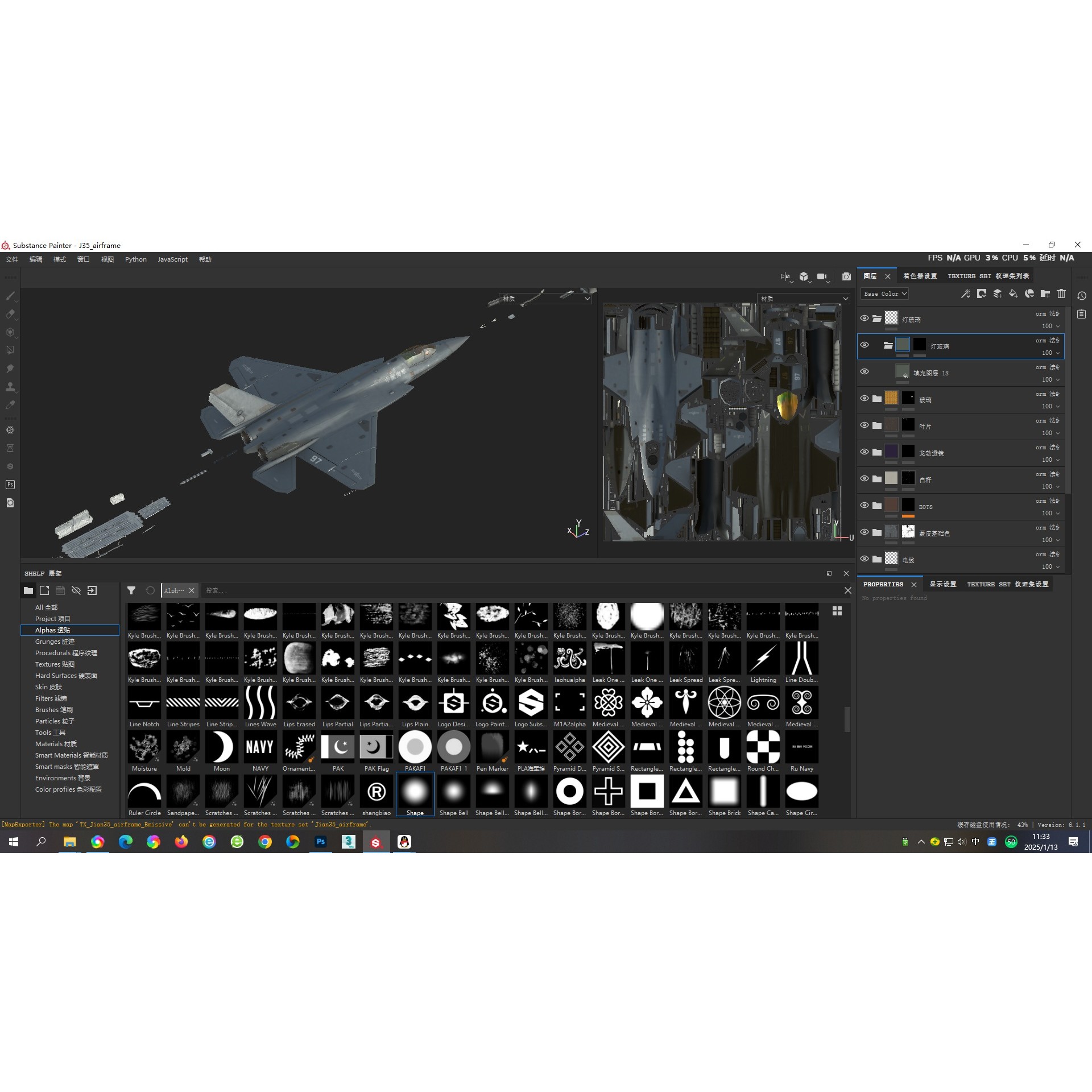Select the NAVY alpha thumbnail in the shelf
1092x1092 pixels.
coord(260,747)
